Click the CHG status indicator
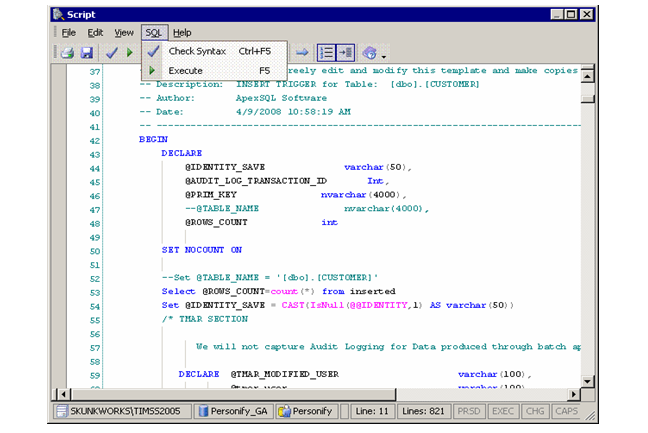The width and height of the screenshot is (648, 433). point(535,411)
